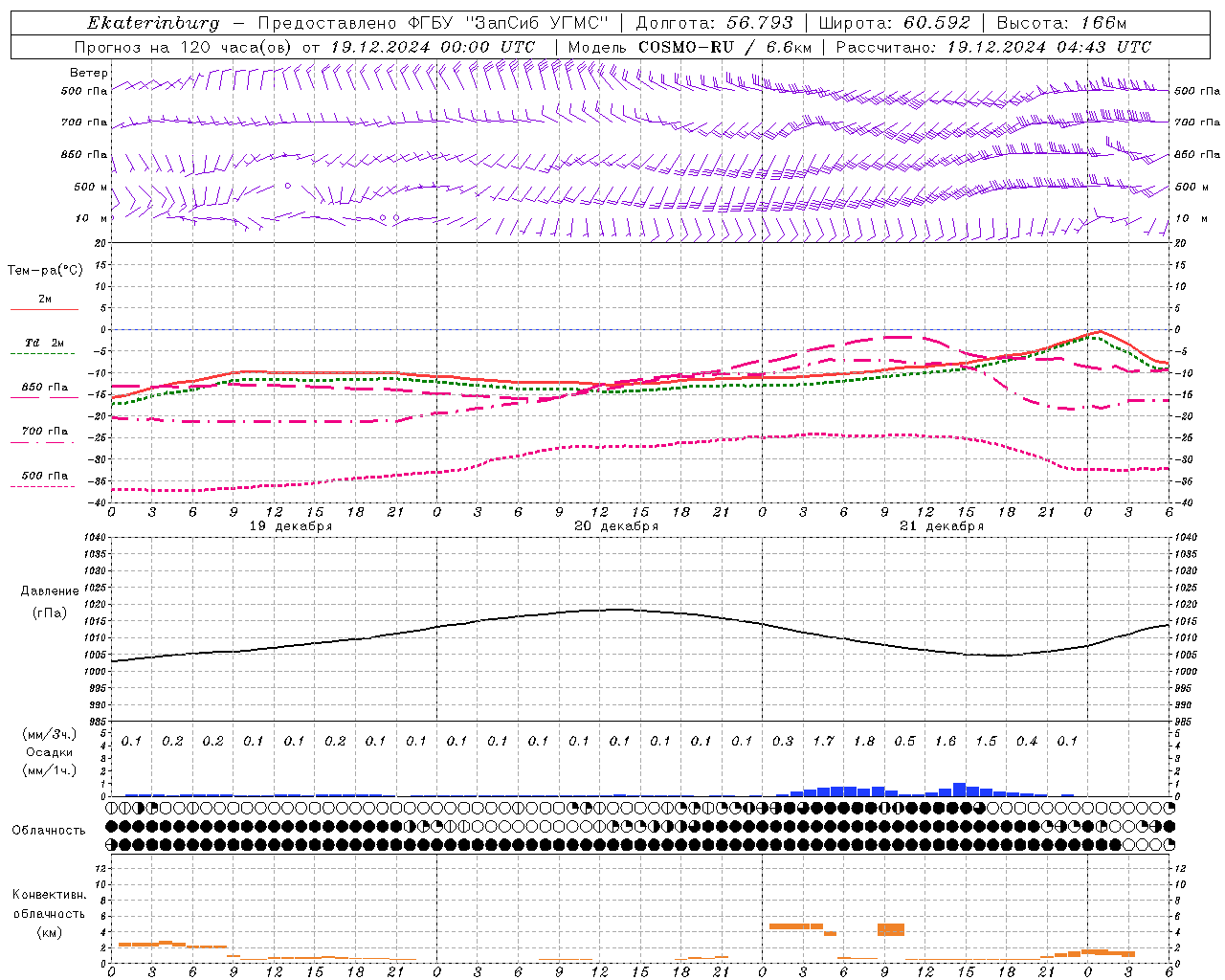Click the 'Давление' pressure panel label
The width and height of the screenshot is (1225, 980).
pyautogui.click(x=50, y=591)
